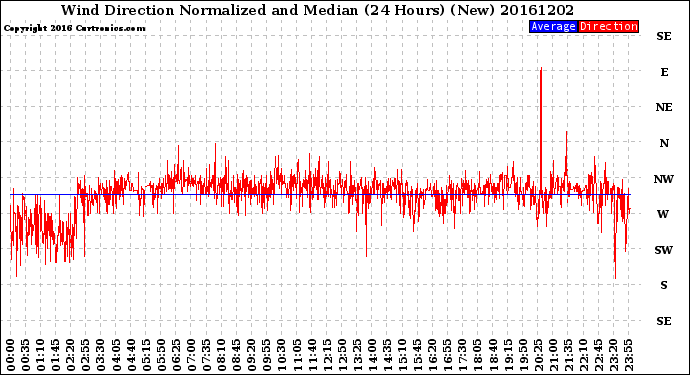Select the chart title "Wind Direction Normalized and Median"
The height and width of the screenshot is (375, 690).
[210, 10]
